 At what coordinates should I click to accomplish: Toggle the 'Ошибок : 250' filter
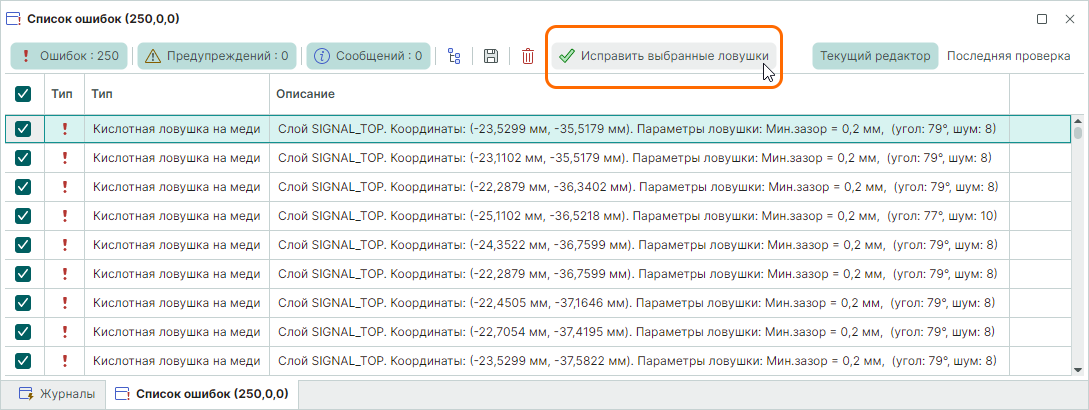pyautogui.click(x=69, y=56)
